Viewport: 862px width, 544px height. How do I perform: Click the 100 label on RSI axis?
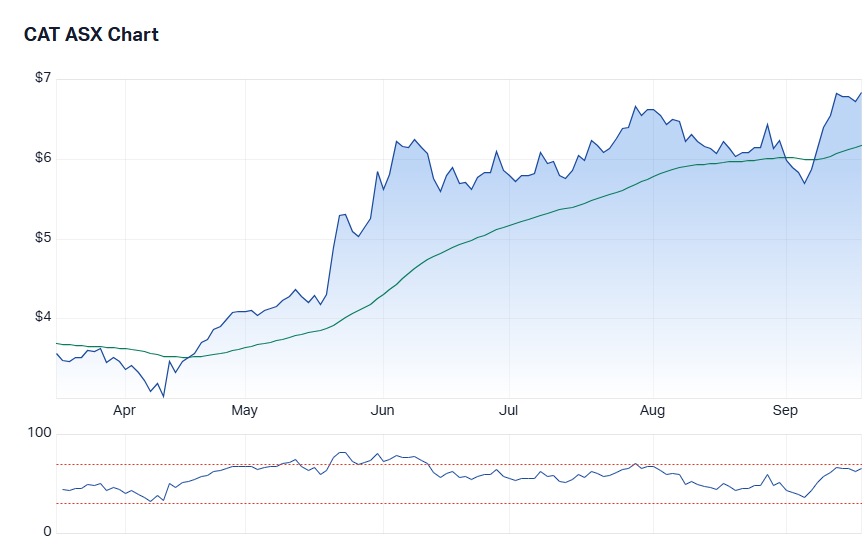[40, 434]
